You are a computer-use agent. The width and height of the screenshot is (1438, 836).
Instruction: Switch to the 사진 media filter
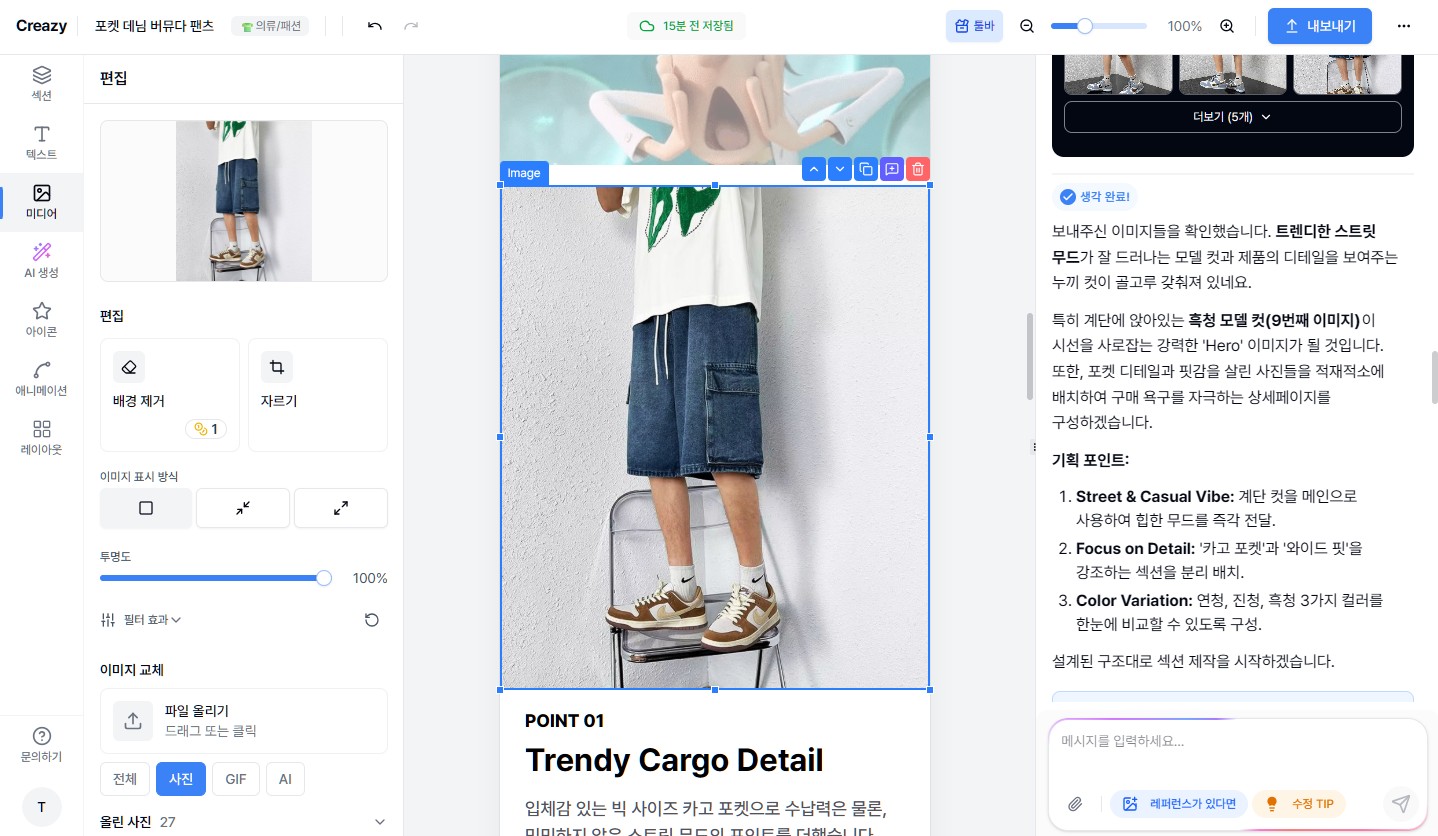pyautogui.click(x=181, y=778)
